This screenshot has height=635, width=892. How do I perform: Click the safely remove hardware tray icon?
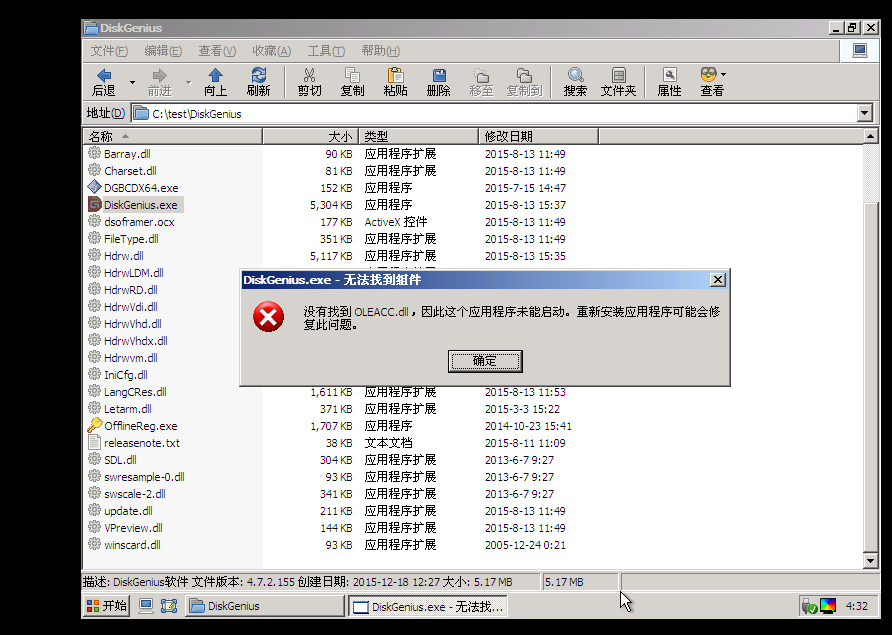[809, 607]
